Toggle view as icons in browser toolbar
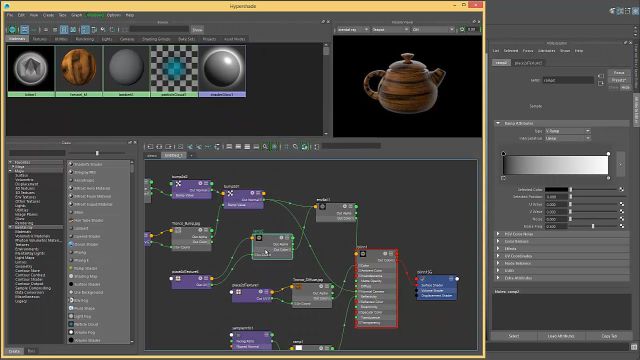This screenshot has width=640, height=360. click(x=24, y=30)
